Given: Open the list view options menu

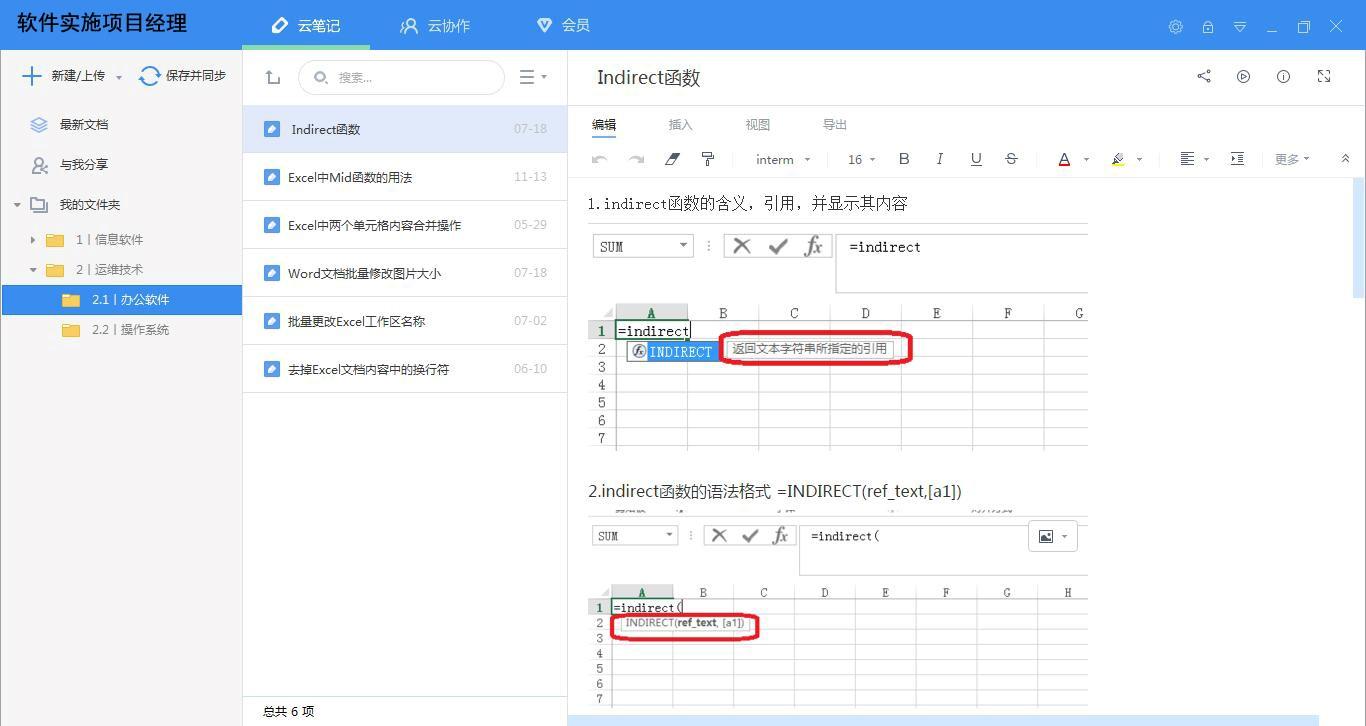Looking at the screenshot, I should click(533, 77).
